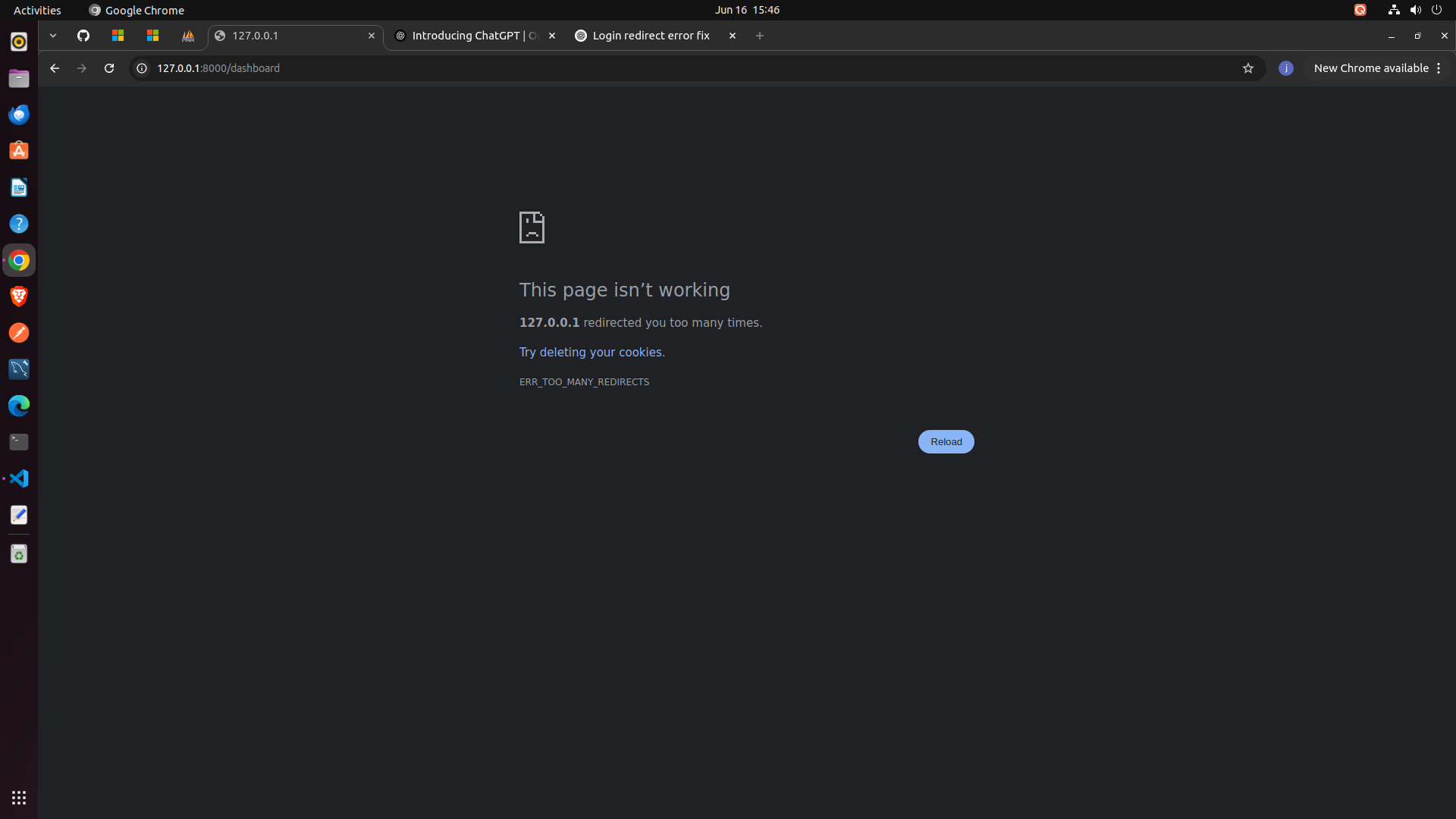Launch Visual Studio Code from dock

[19, 479]
